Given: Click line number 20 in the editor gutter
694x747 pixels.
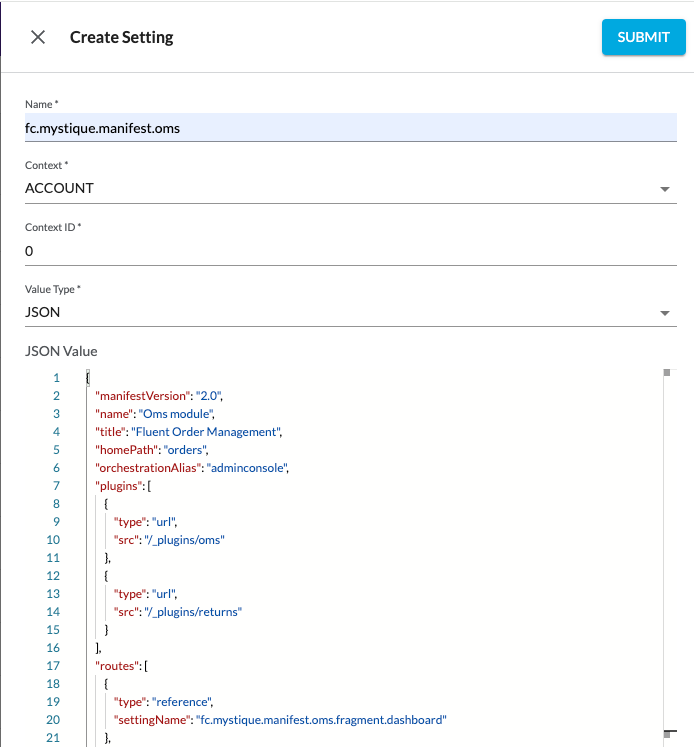Looking at the screenshot, I should coord(53,720).
